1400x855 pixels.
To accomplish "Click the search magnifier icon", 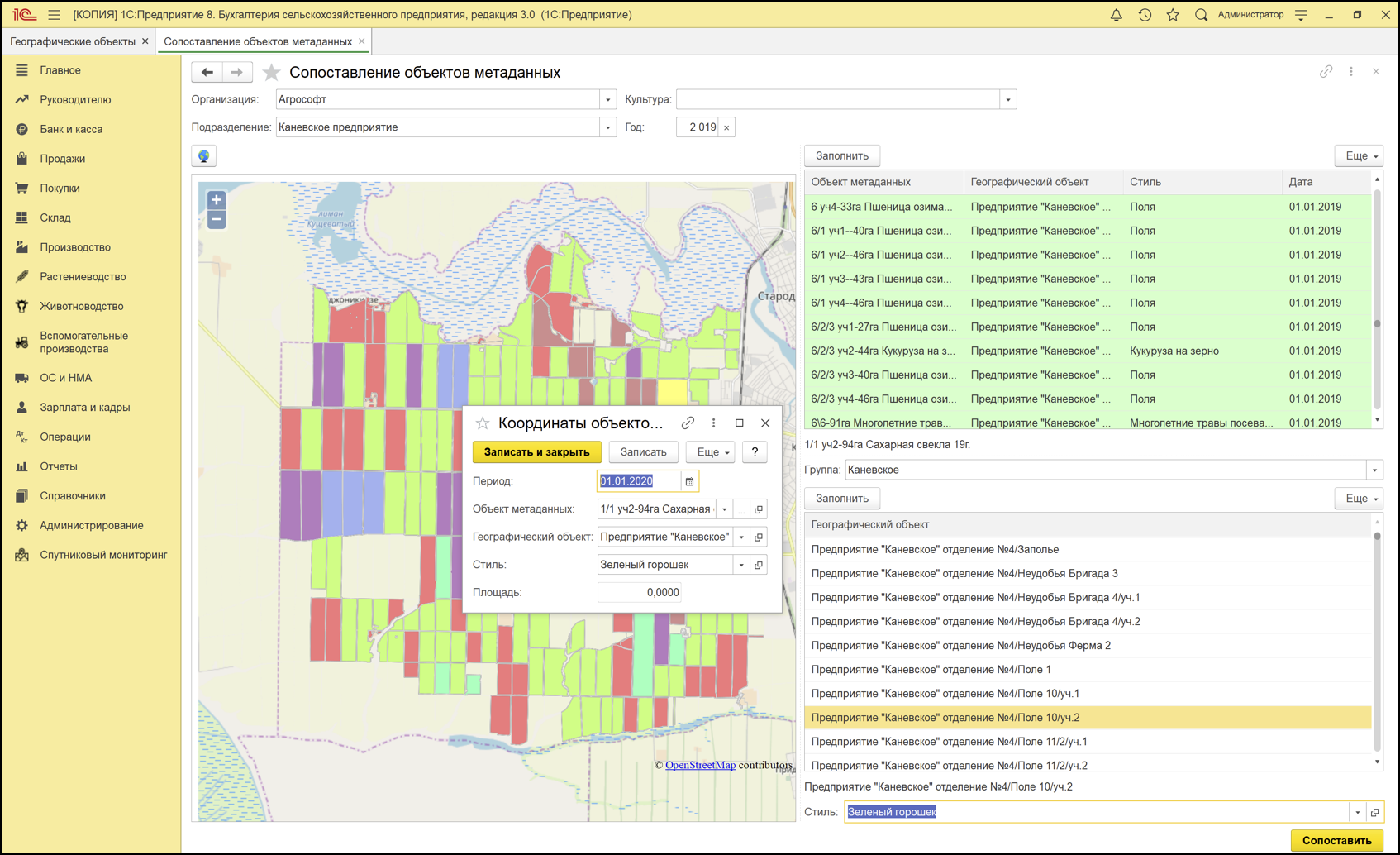I will tap(1201, 15).
